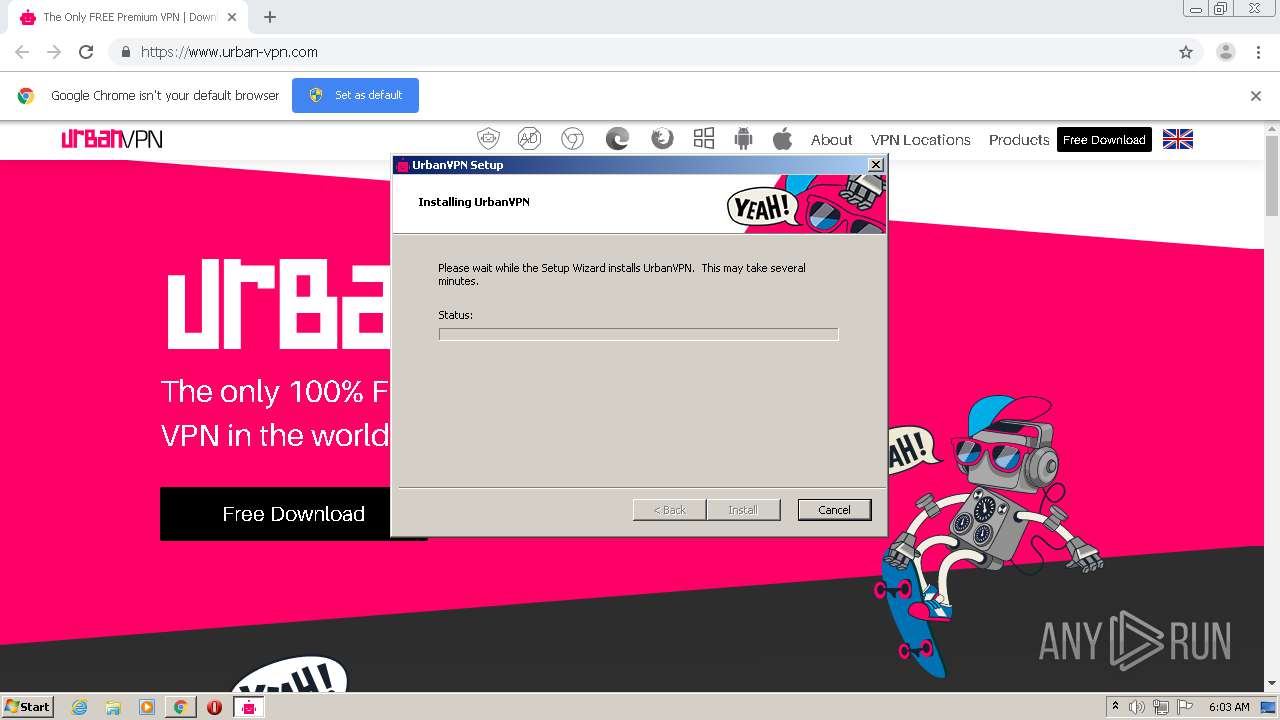Image resolution: width=1280 pixels, height=720 pixels.
Task: Open the About menu item
Action: point(832,140)
